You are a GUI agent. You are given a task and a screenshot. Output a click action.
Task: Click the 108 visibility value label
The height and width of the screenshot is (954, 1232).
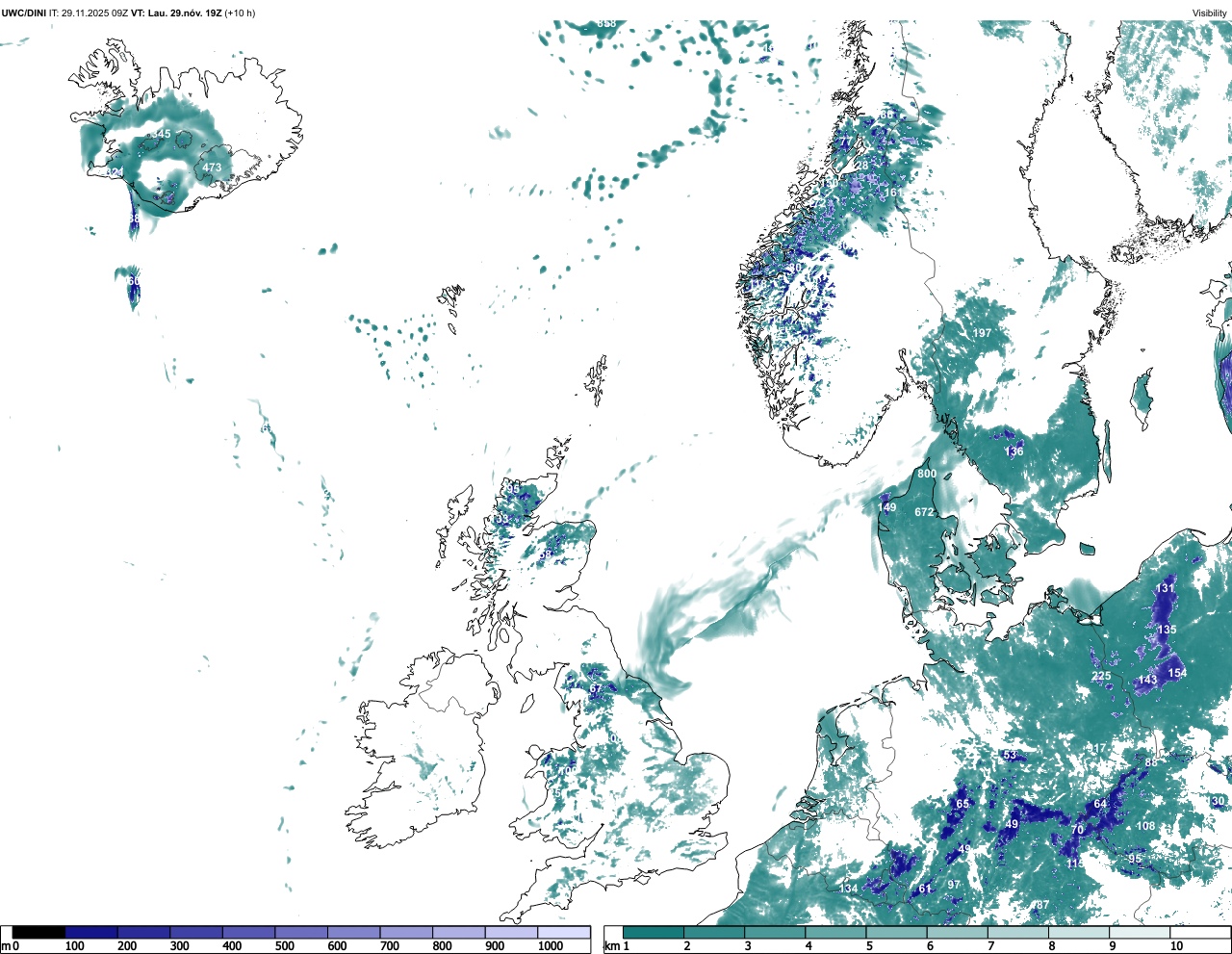coord(1145,826)
